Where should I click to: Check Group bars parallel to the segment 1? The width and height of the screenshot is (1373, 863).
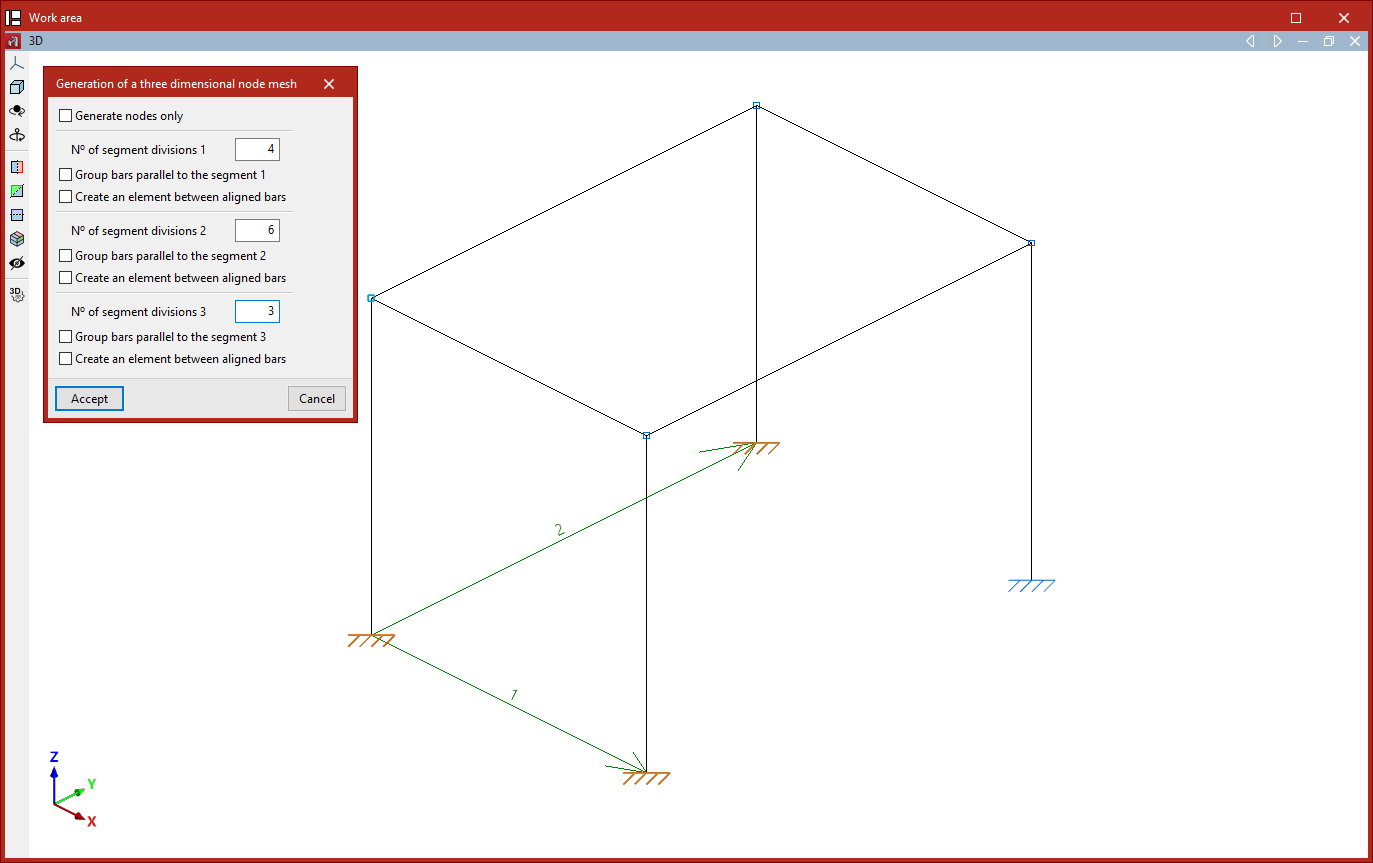click(66, 175)
